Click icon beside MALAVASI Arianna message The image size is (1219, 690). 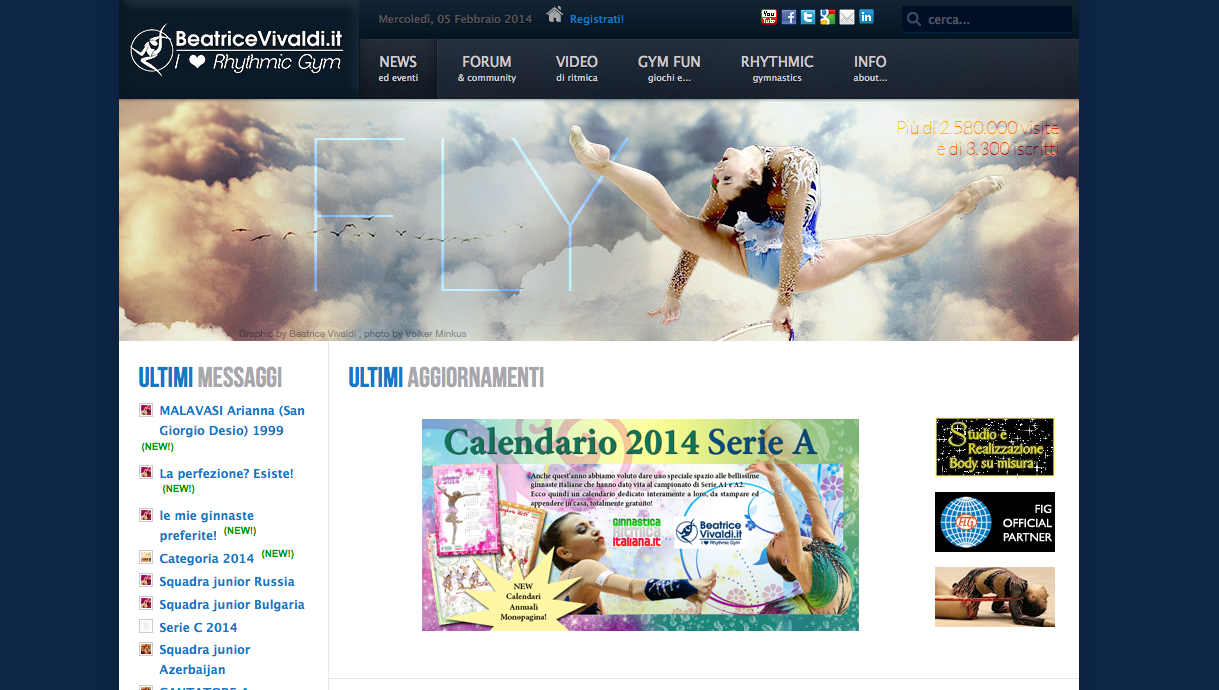(146, 410)
